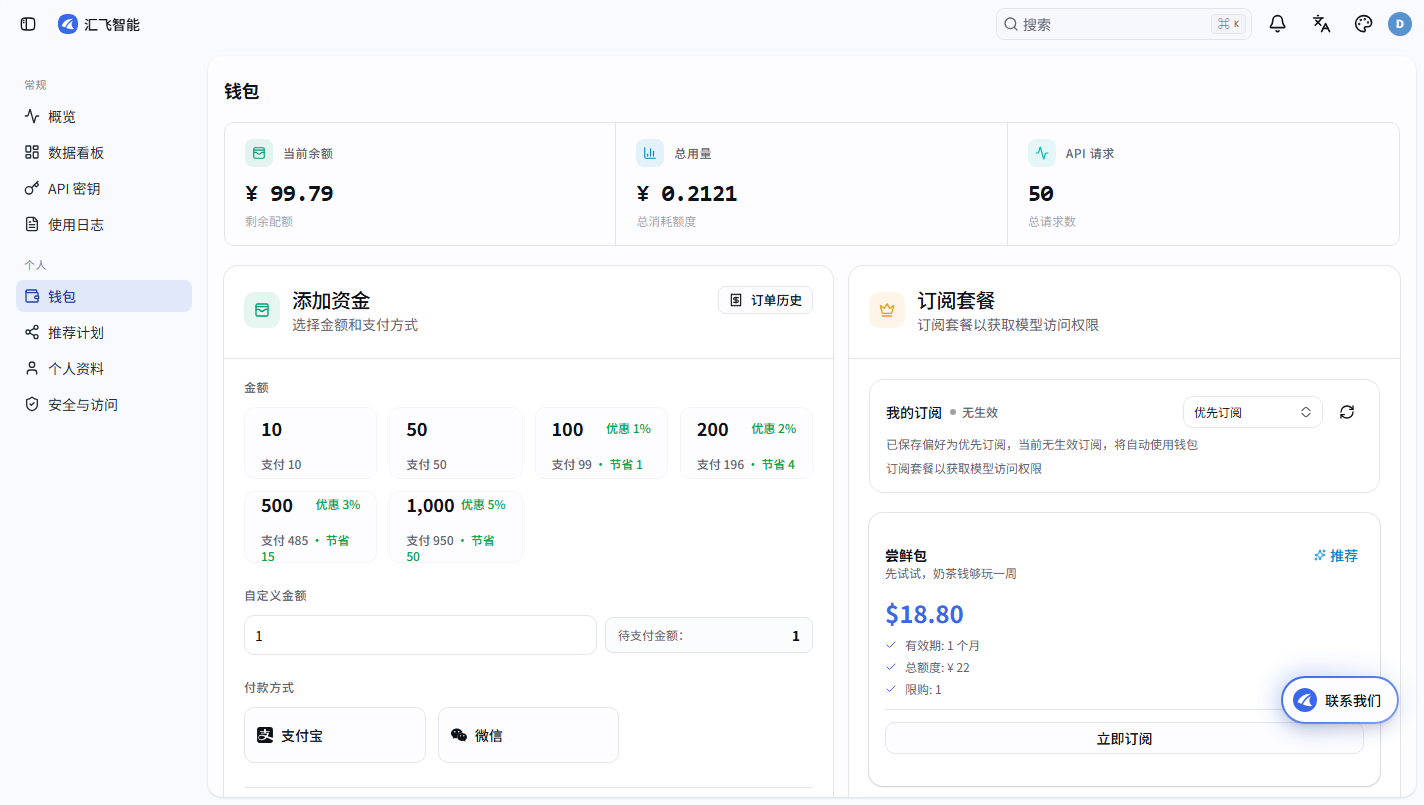The width and height of the screenshot is (1424, 805).
Task: Click 立即订阅 for 尝鲜包
Action: (x=1124, y=739)
